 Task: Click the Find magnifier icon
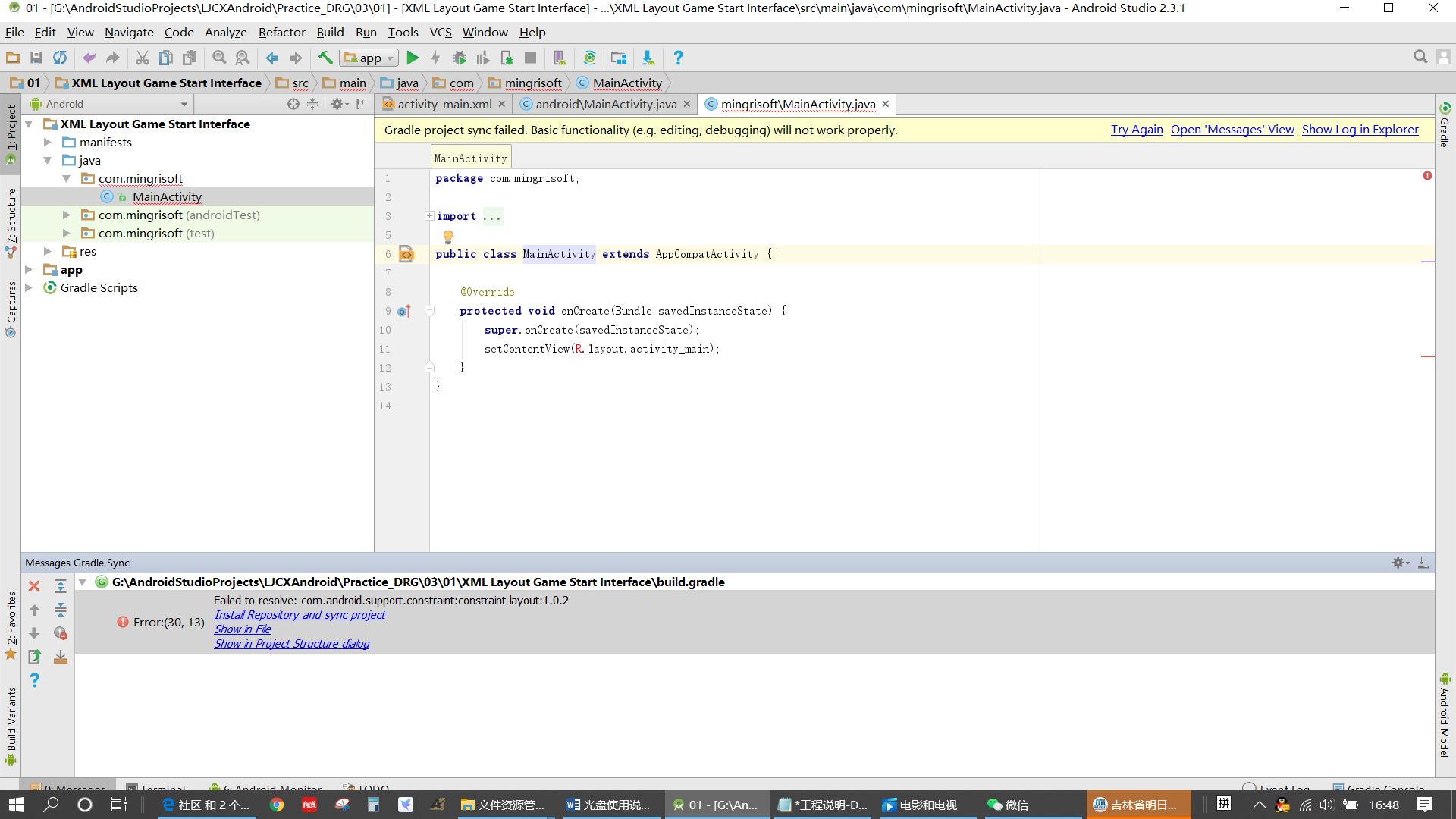(x=219, y=58)
